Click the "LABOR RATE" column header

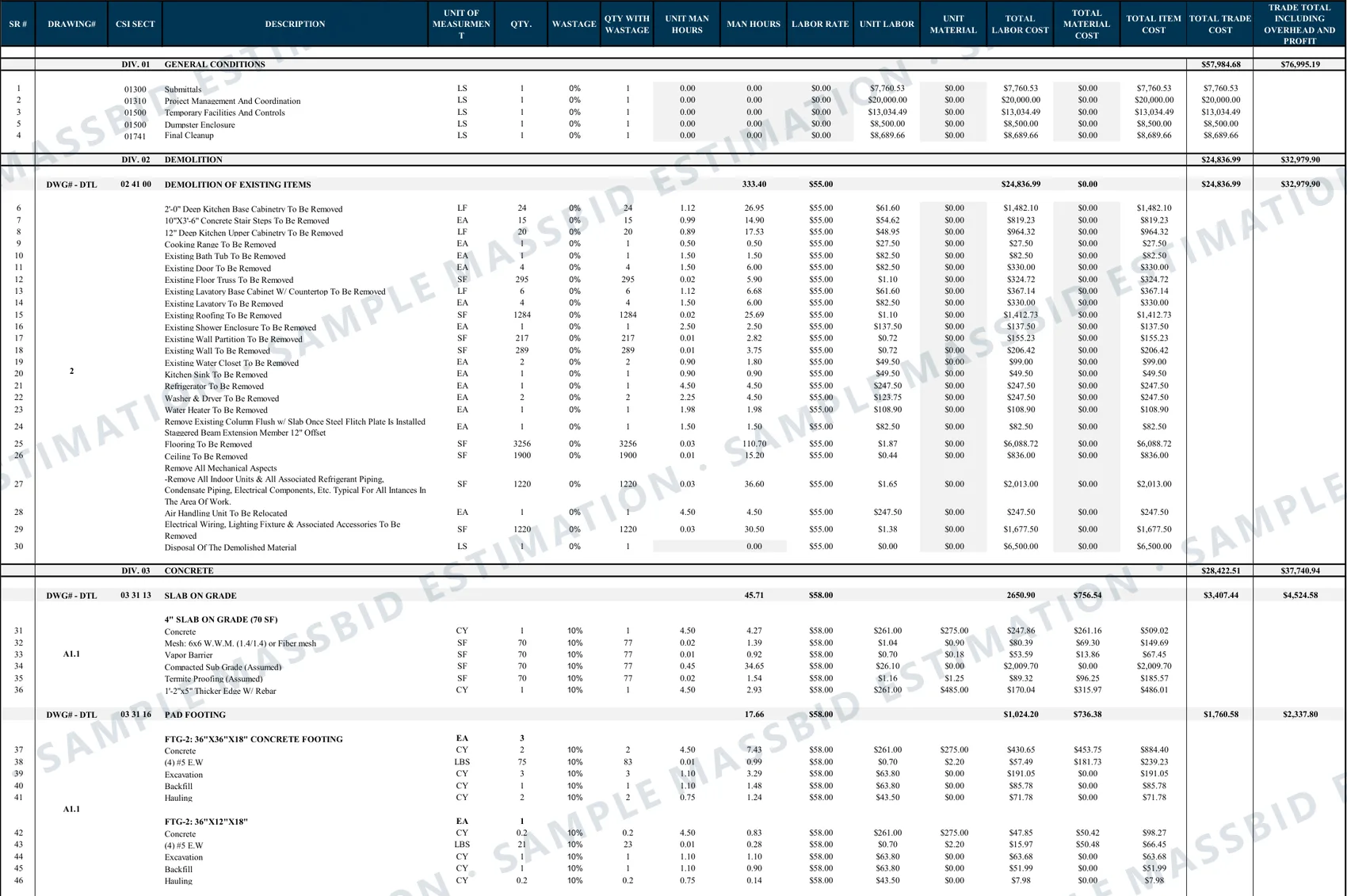(x=820, y=25)
